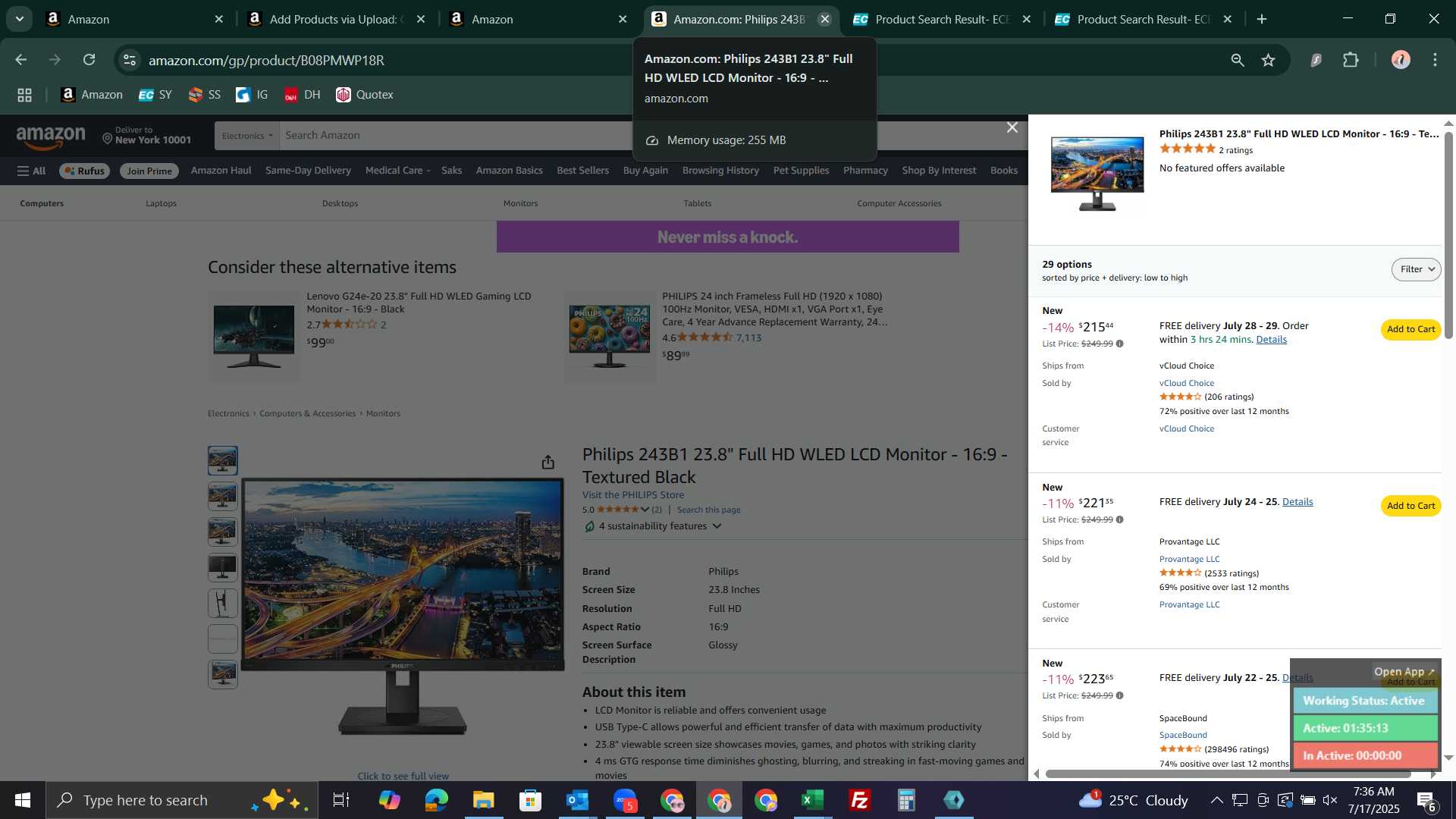Open Task View on the taskbar

(341, 800)
